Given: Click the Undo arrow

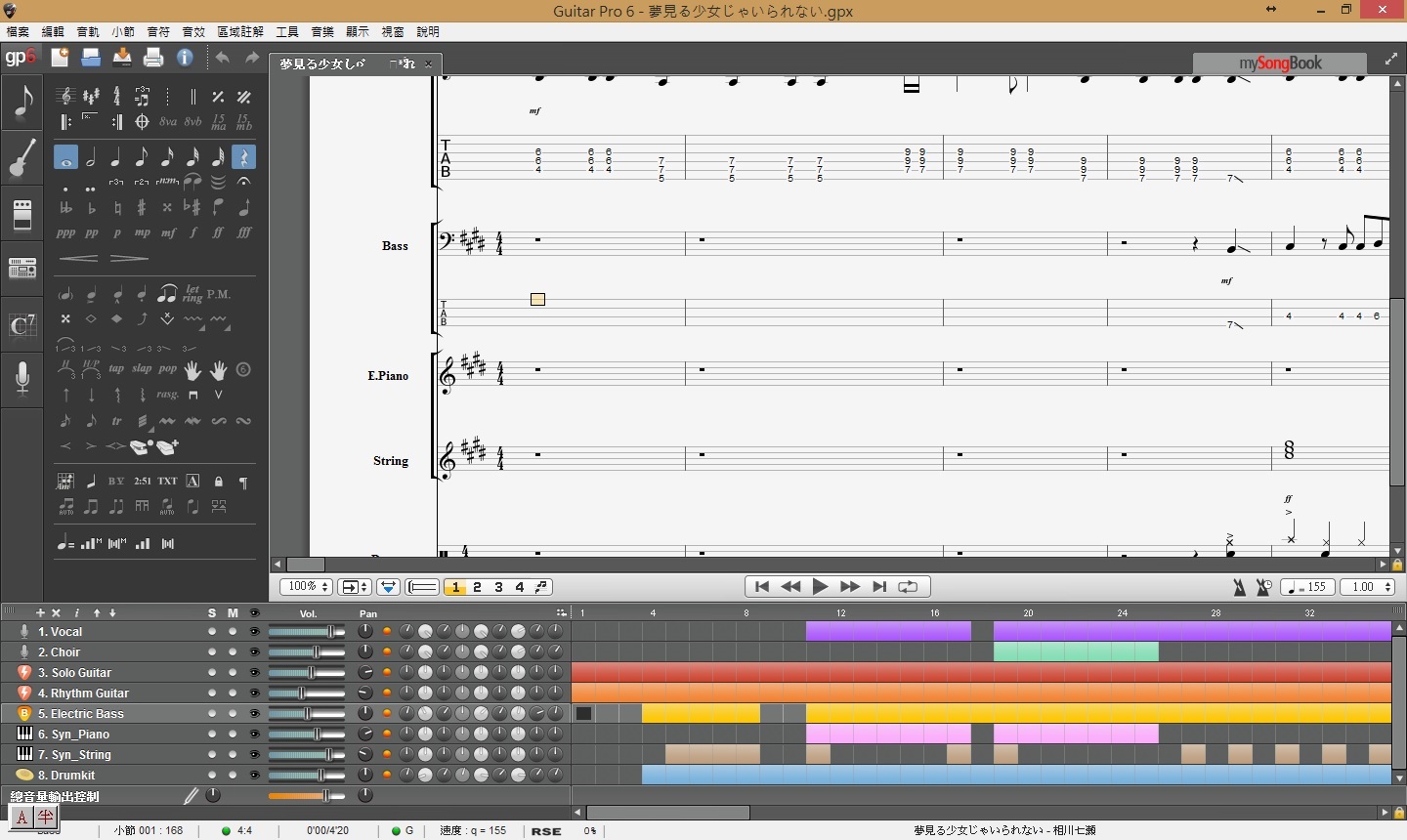Looking at the screenshot, I should point(223,58).
